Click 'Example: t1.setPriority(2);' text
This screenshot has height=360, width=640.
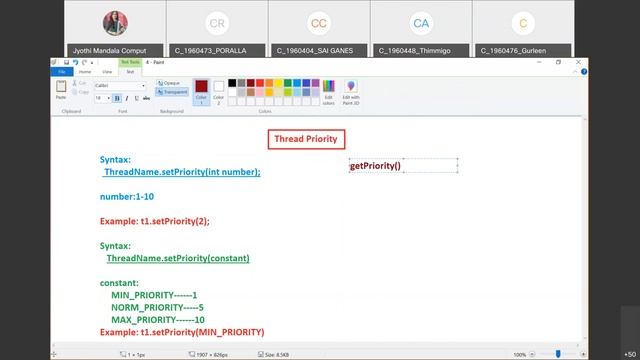(x=155, y=221)
